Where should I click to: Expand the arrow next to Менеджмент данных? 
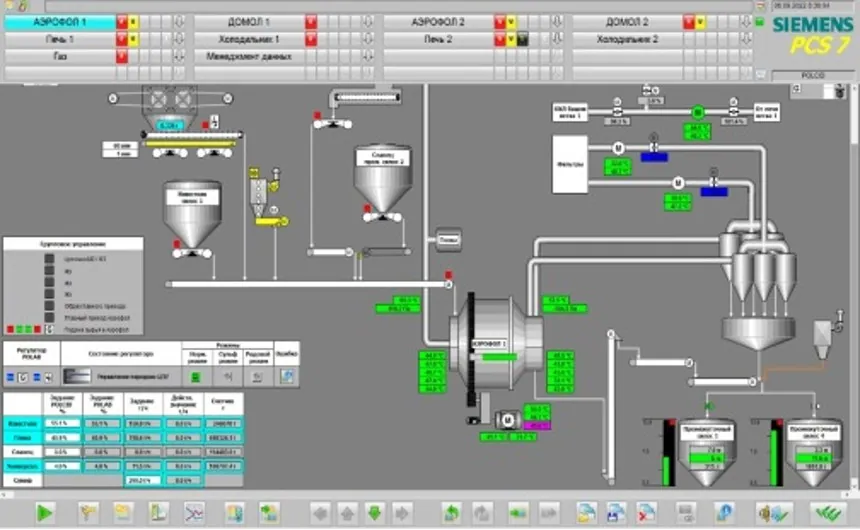click(x=368, y=56)
